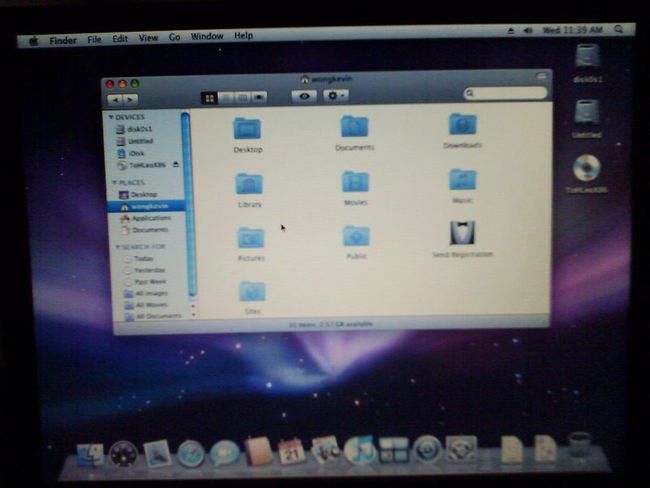Collapse the DEVICES section
650x488 pixels.
(111, 117)
